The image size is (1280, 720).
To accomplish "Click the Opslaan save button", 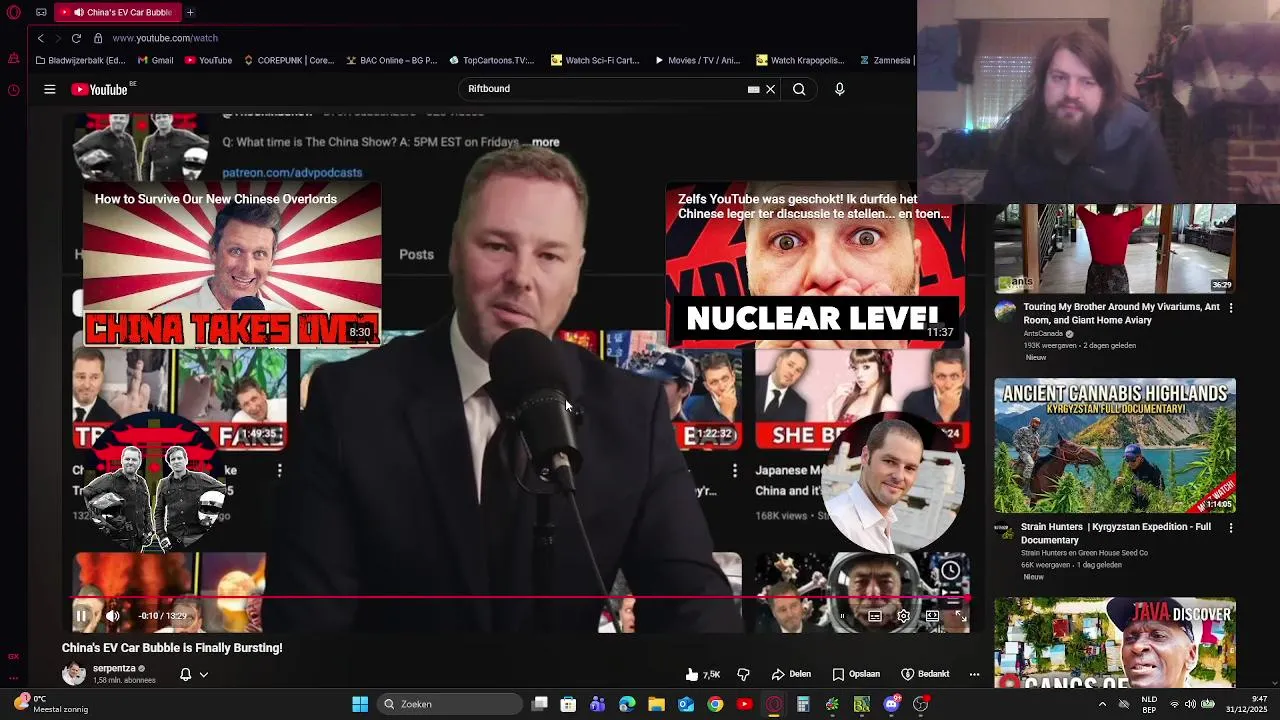I will [856, 674].
